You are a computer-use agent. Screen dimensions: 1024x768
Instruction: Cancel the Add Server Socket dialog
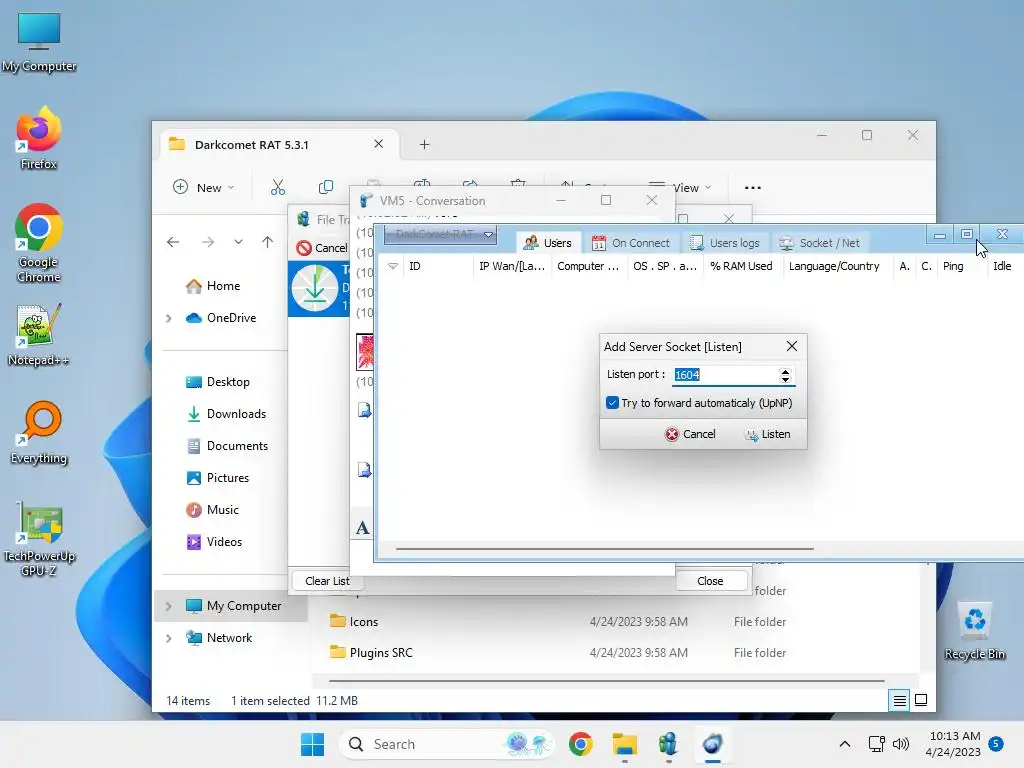[690, 434]
